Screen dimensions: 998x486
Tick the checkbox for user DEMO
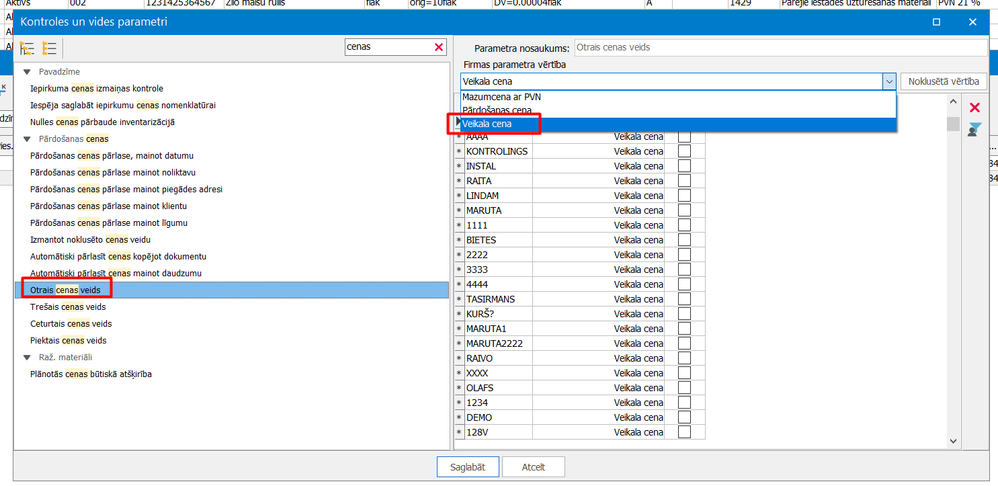(684, 417)
